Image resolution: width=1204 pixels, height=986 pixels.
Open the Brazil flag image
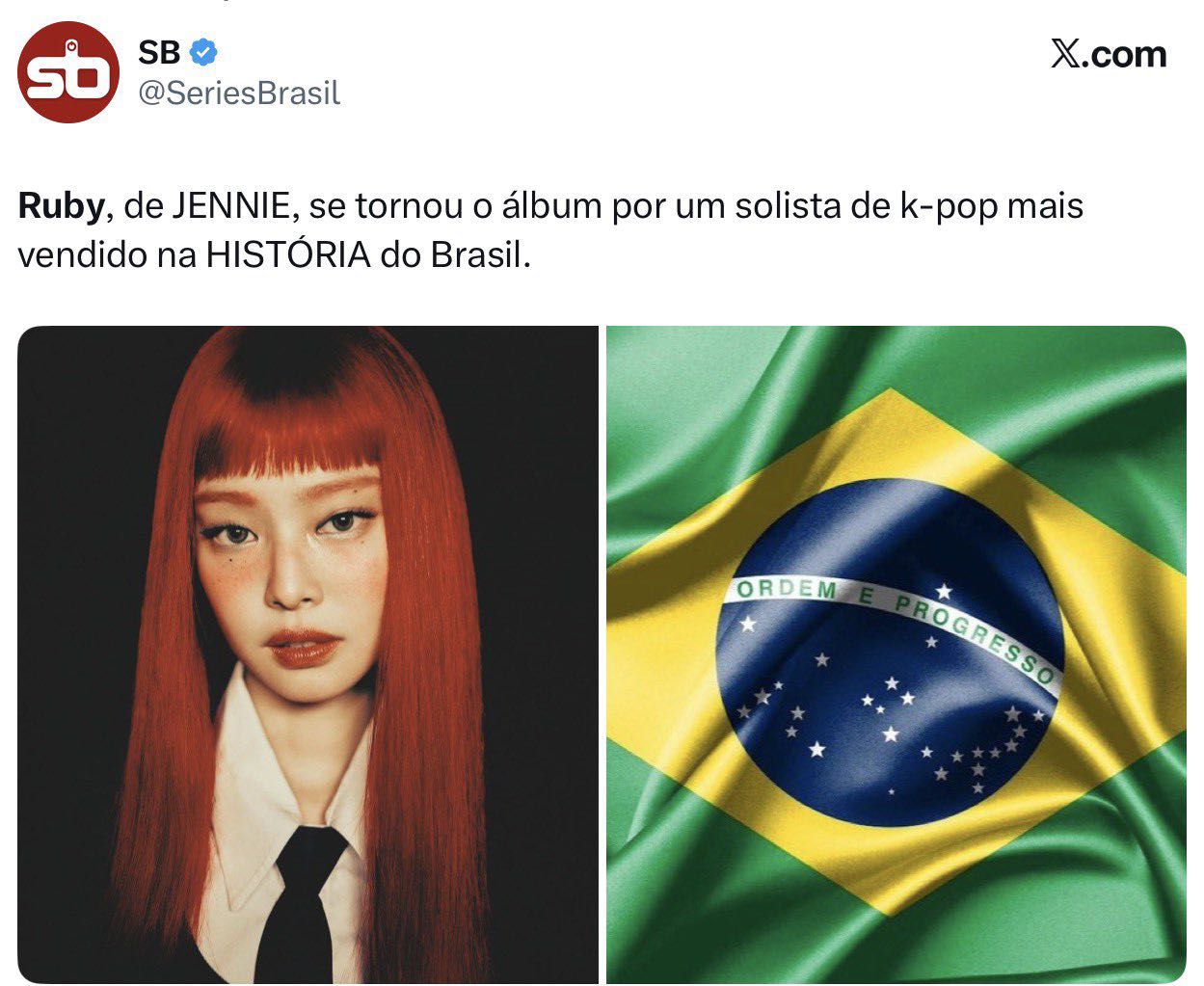pos(896,654)
